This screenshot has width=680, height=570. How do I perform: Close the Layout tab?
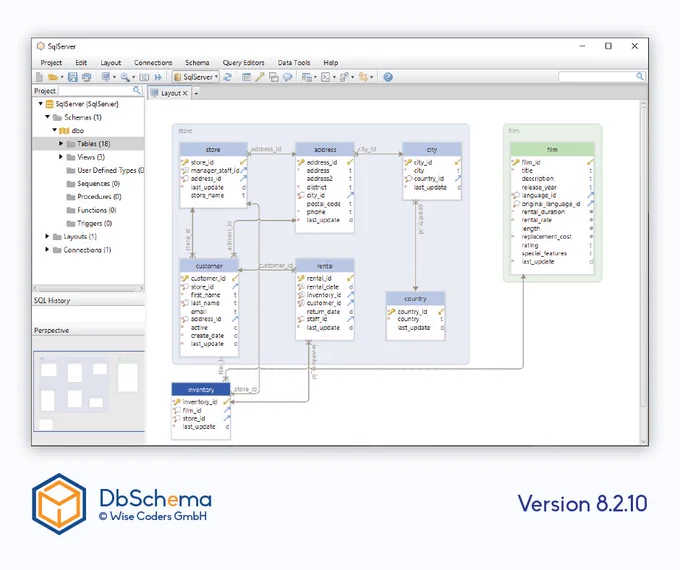(x=185, y=93)
